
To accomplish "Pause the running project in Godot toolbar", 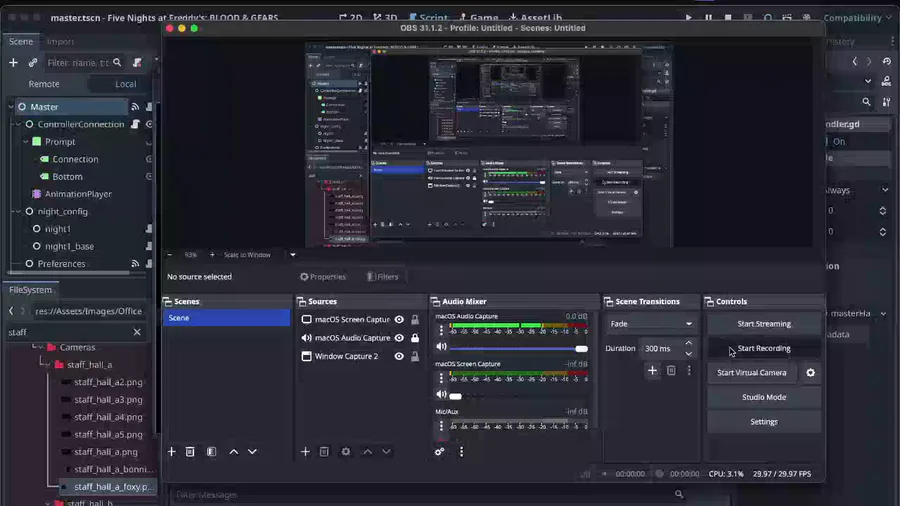I will pyautogui.click(x=708, y=18).
